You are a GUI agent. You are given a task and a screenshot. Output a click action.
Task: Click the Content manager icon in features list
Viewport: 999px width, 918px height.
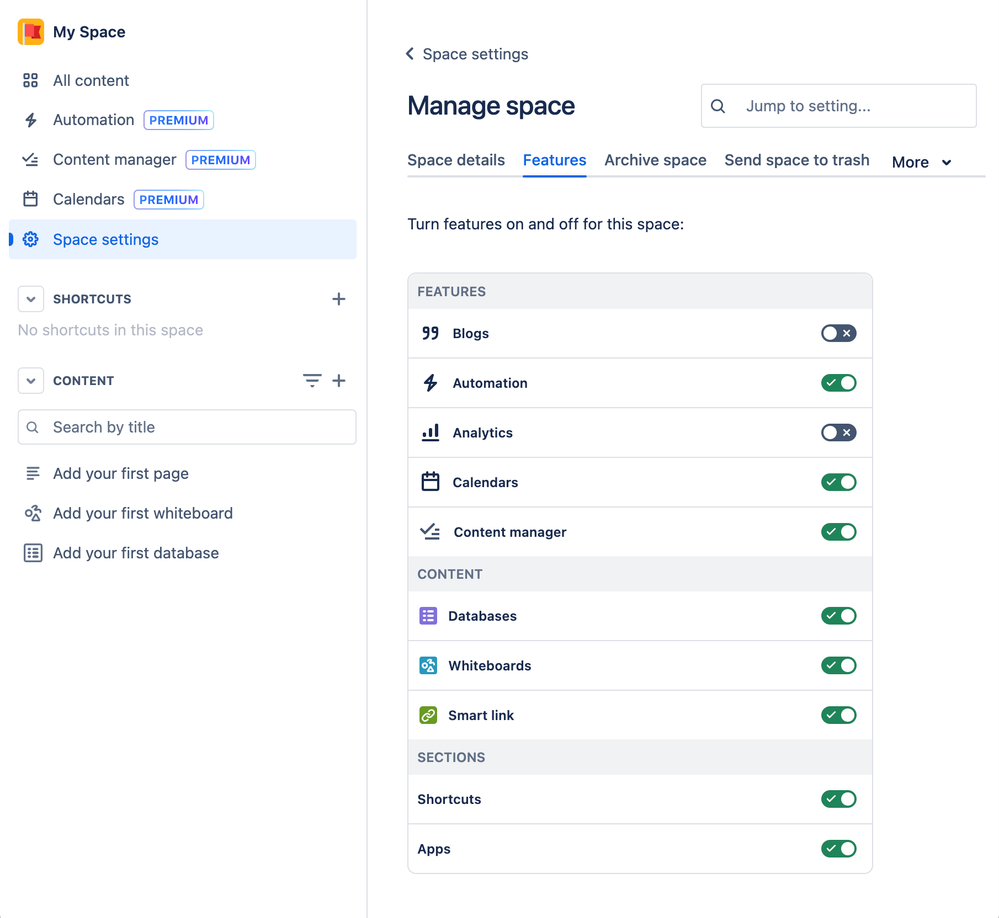[430, 531]
